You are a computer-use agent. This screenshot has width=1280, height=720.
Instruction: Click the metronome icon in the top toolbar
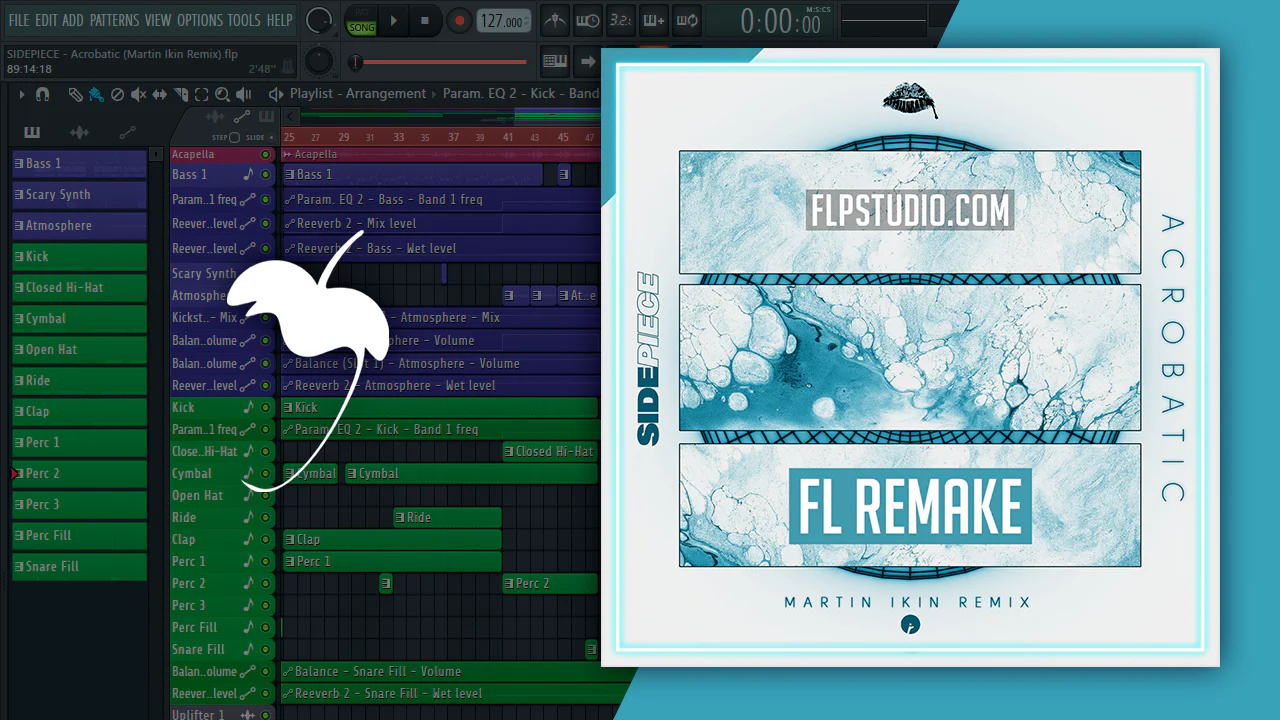pos(553,20)
